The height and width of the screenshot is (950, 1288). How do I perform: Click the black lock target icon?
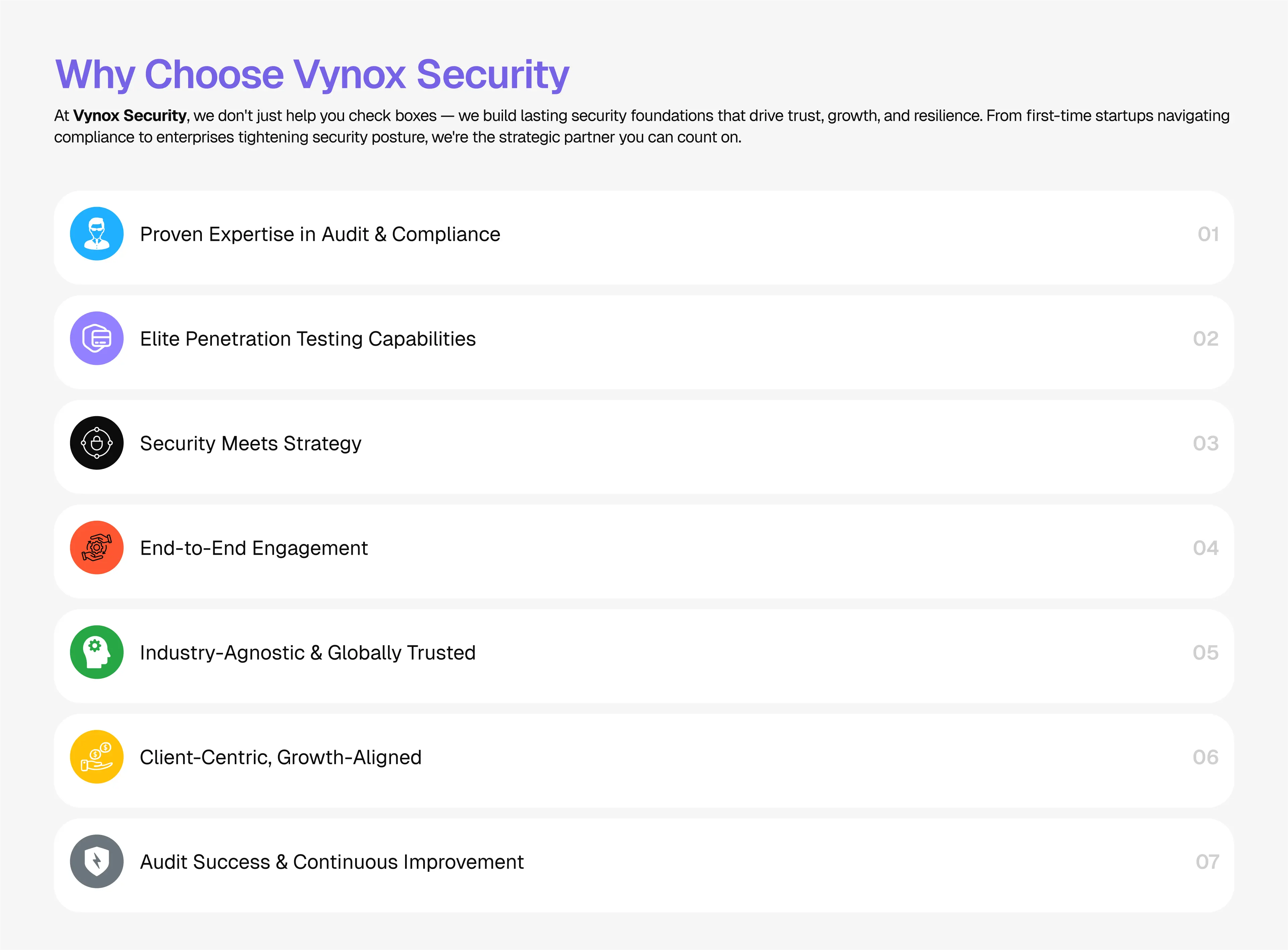(x=97, y=443)
